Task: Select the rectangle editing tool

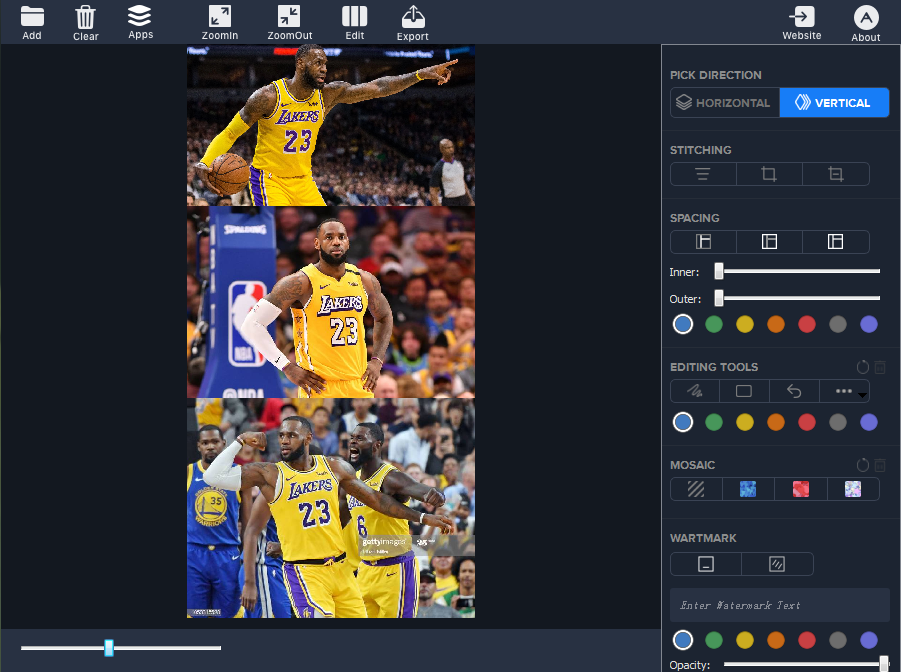Action: tap(744, 391)
